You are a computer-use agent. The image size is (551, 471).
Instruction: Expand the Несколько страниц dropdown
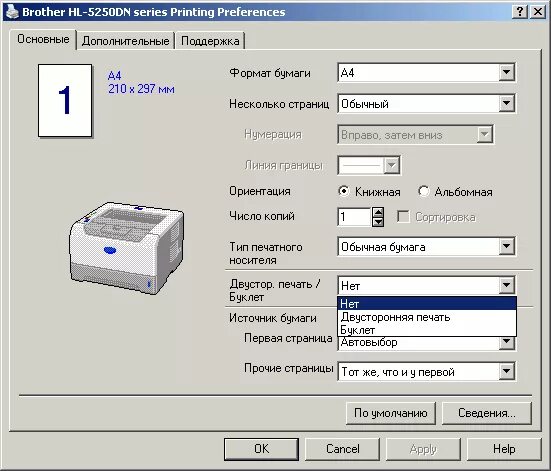[x=426, y=104]
